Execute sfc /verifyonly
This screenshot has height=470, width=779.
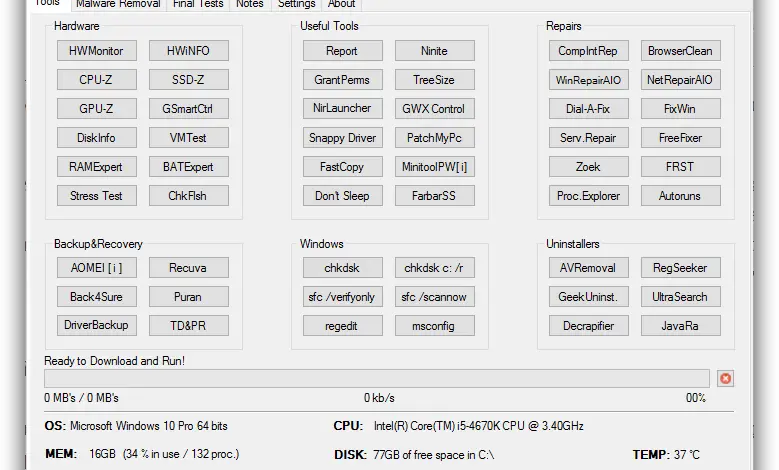342,297
